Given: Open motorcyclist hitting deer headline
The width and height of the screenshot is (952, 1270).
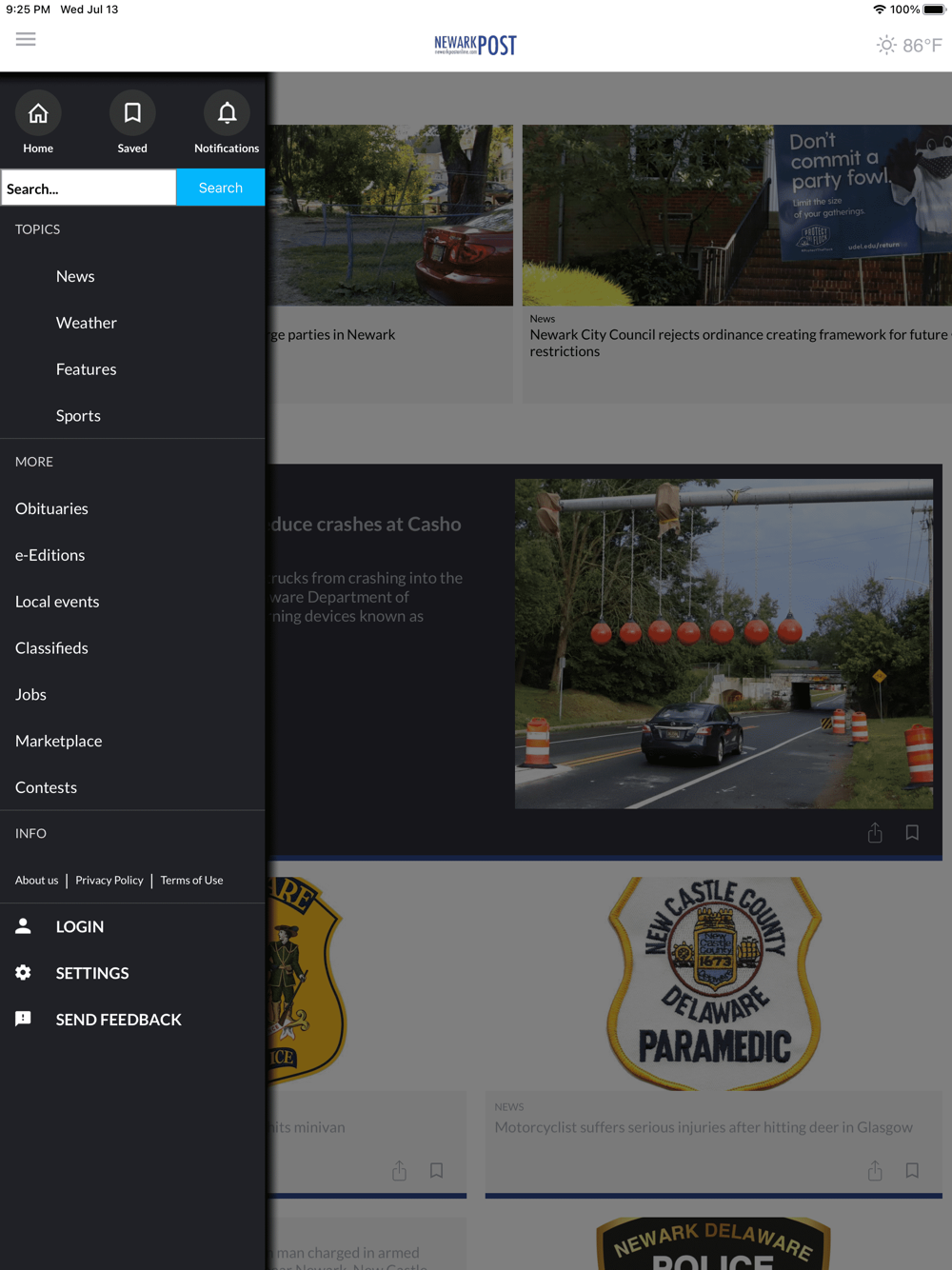Looking at the screenshot, I should (x=704, y=1127).
